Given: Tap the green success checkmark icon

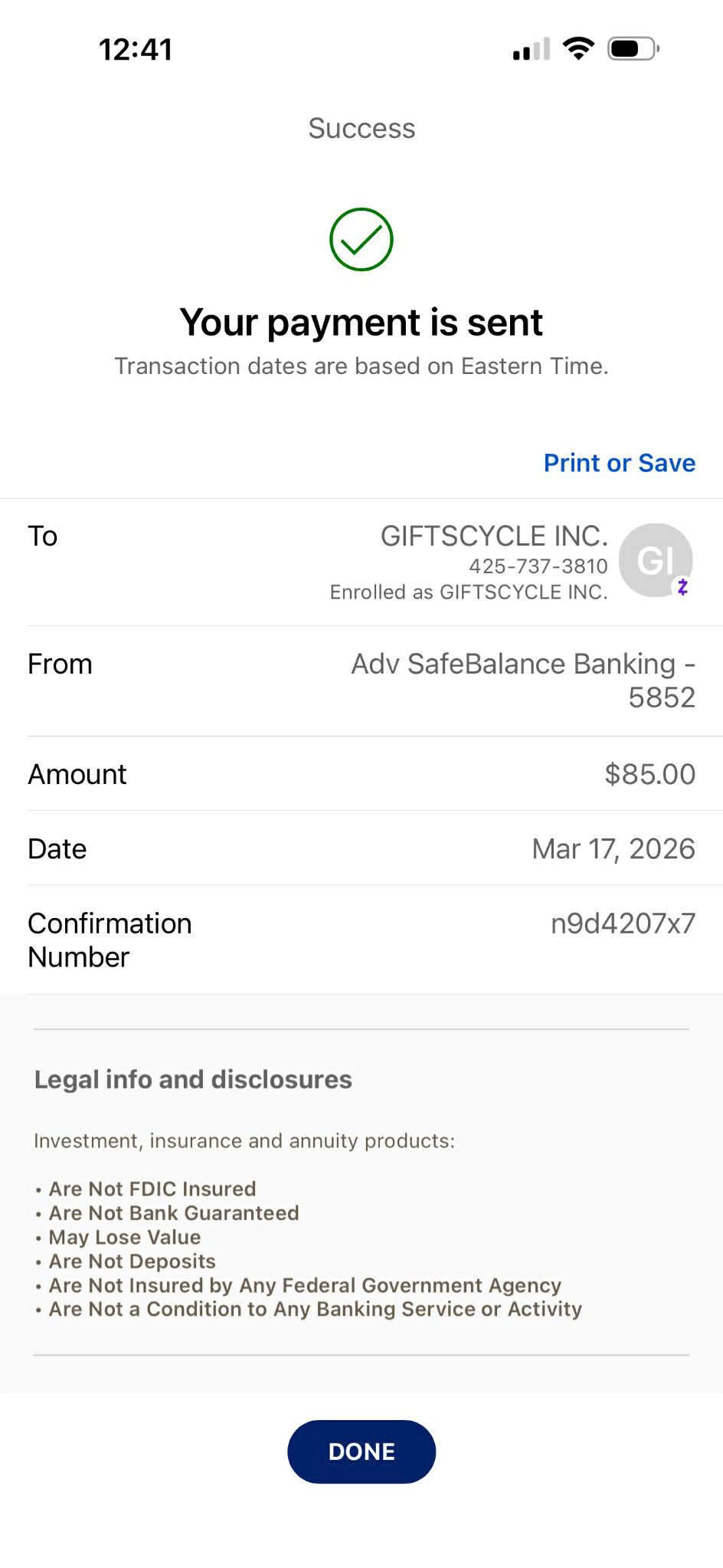Looking at the screenshot, I should click(361, 239).
